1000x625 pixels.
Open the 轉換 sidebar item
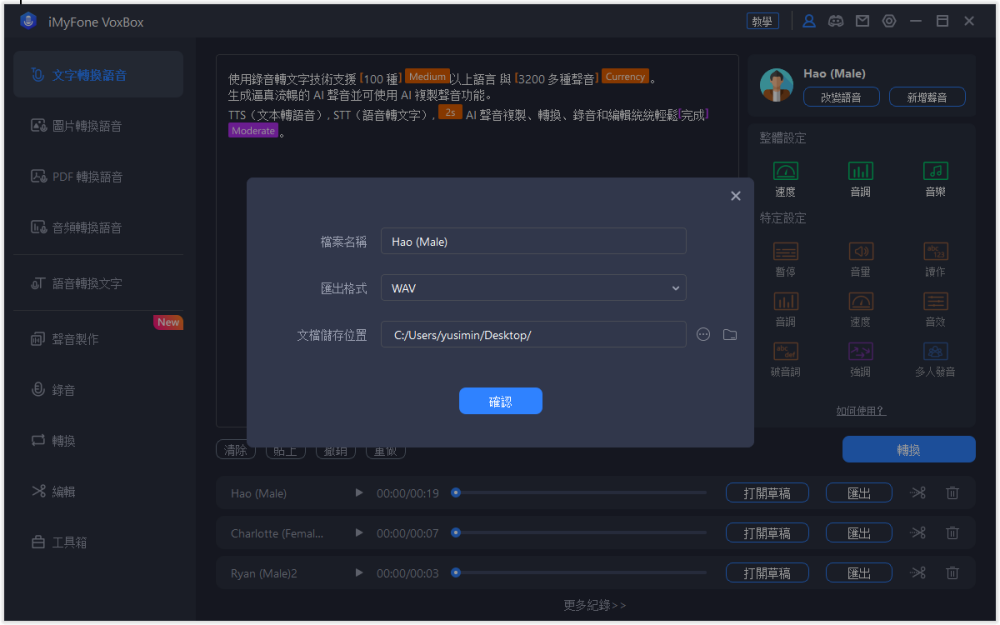[98, 441]
